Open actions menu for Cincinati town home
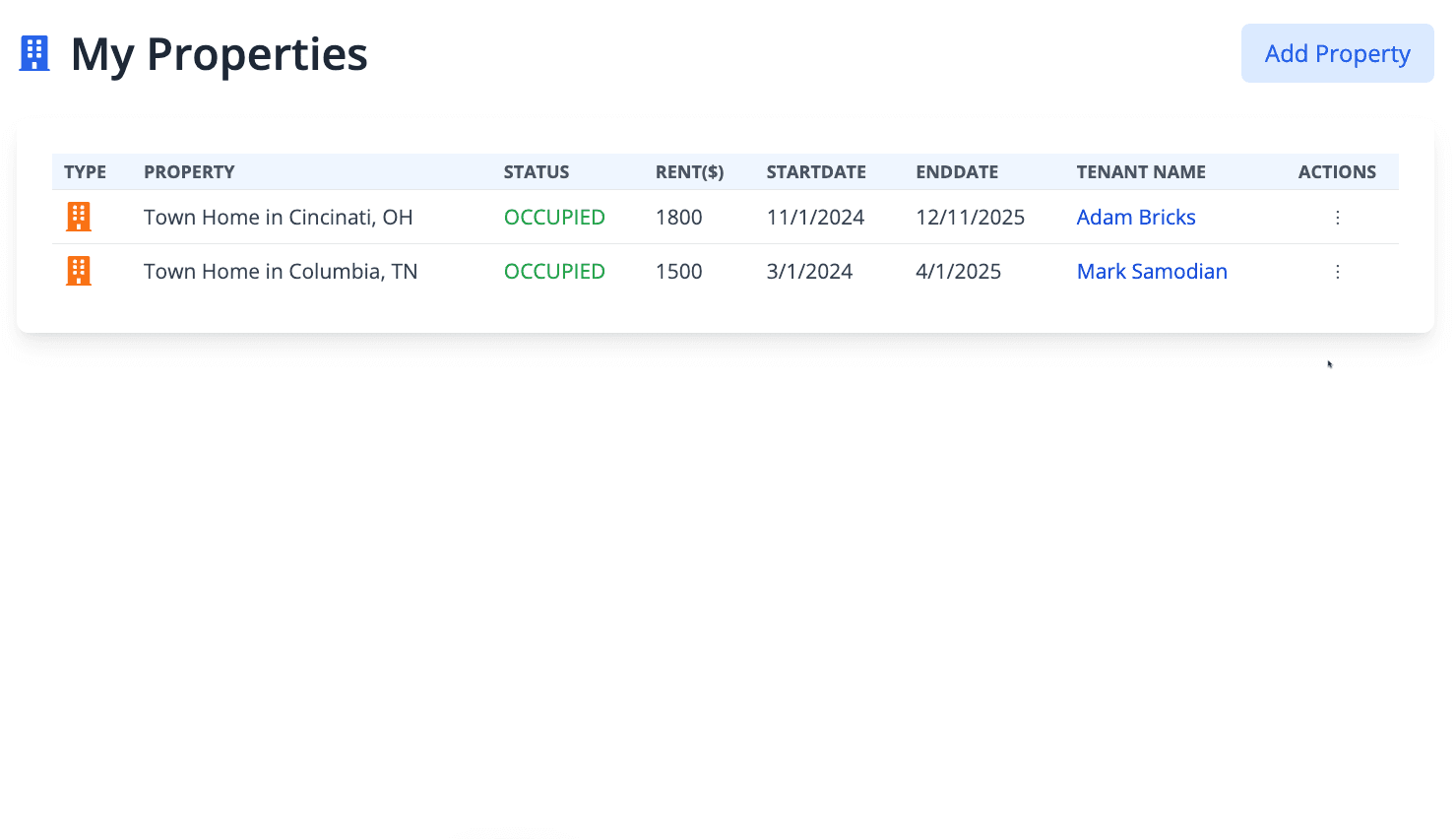 click(1337, 218)
